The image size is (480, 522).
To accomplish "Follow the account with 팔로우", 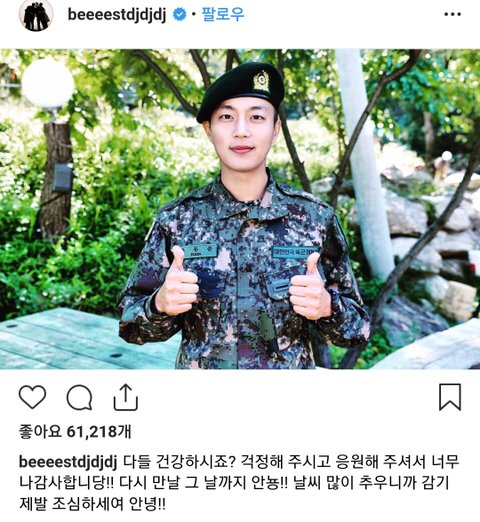I will 223,14.
